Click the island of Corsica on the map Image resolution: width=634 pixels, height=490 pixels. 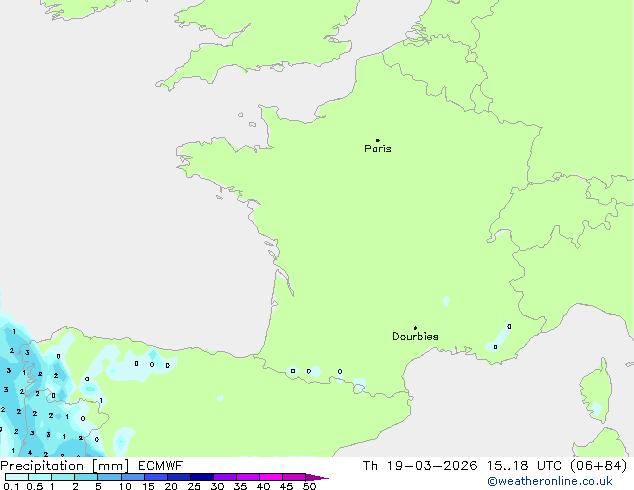596,390
